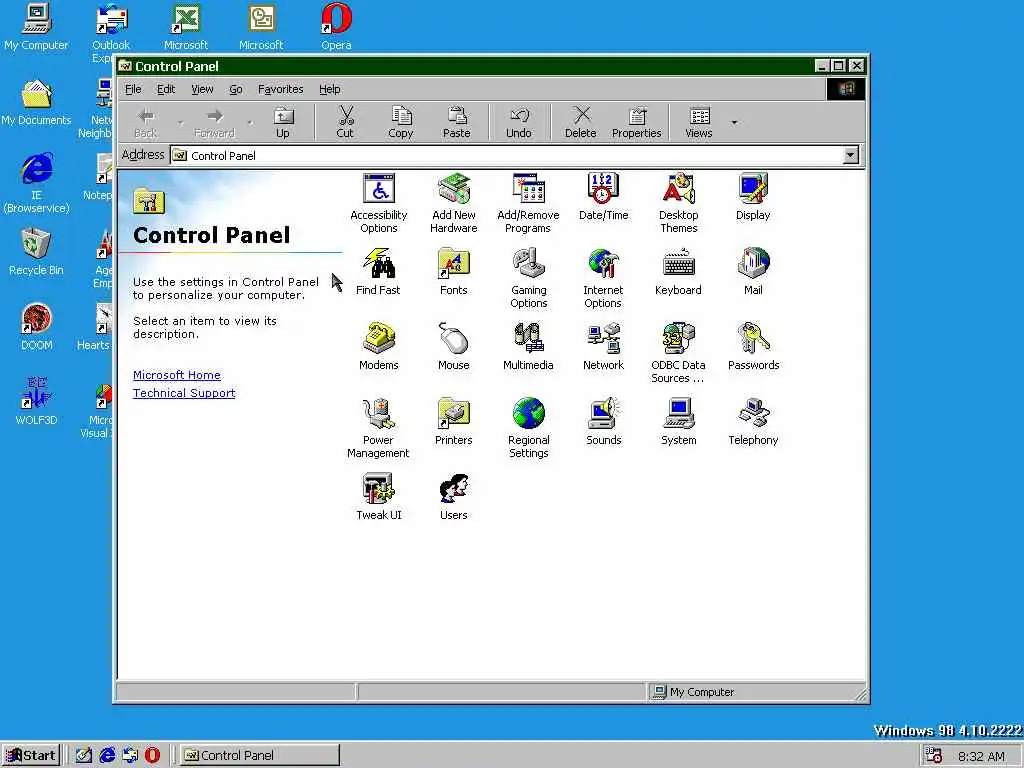Open the Mouse settings icon
1024x768 pixels.
(x=454, y=347)
